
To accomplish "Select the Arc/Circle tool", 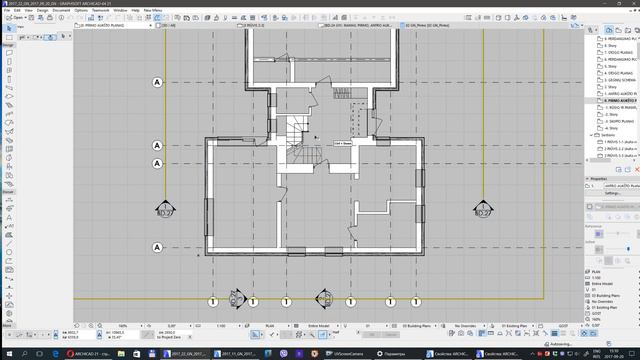I will coord(9,252).
